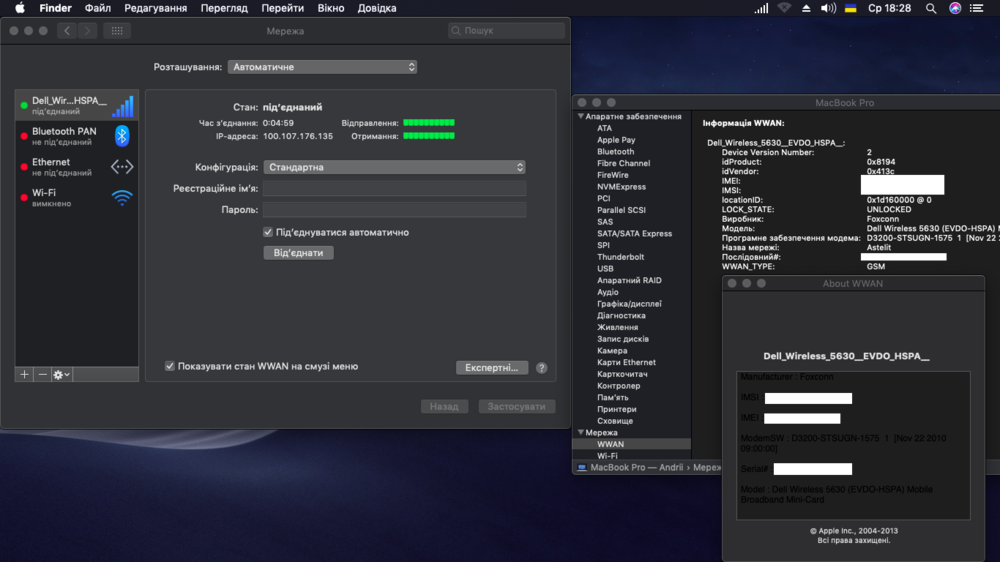Open the volume icon in menu bar
This screenshot has height=562, width=1000.
[x=828, y=8]
